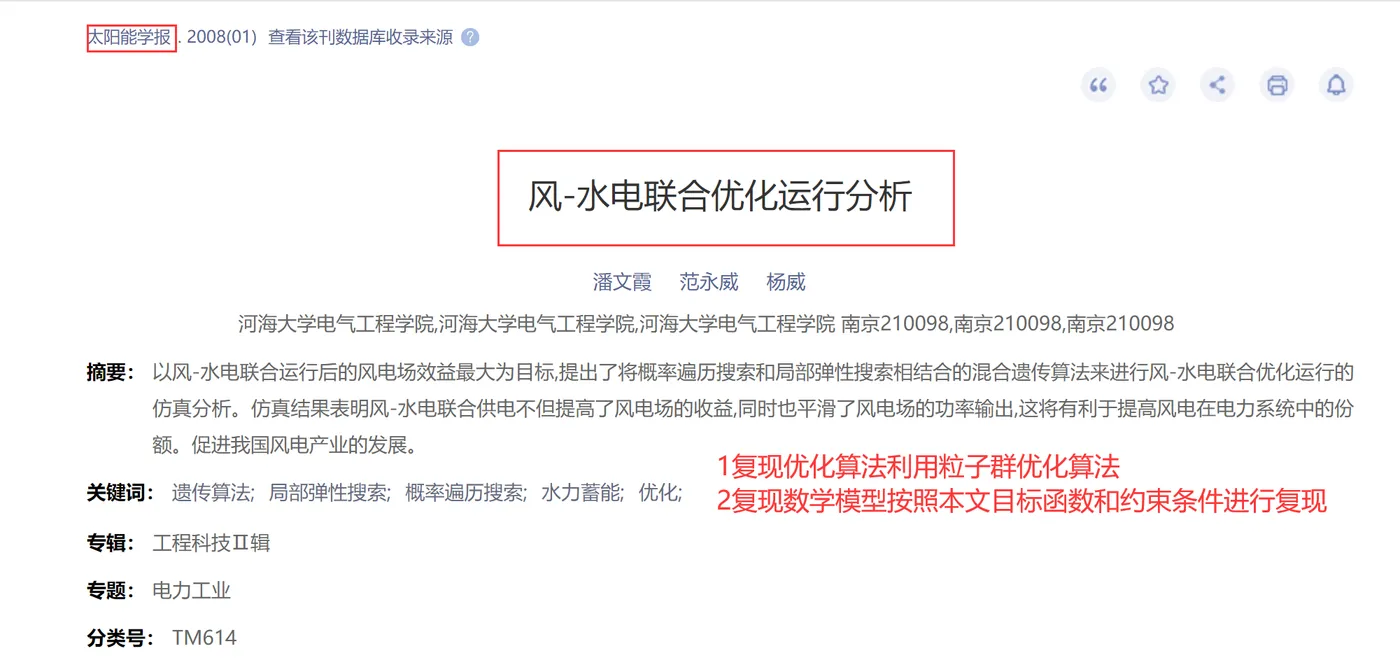Image resolution: width=1400 pixels, height=658 pixels.
Task: Share the article via the share icon
Action: click(1217, 85)
